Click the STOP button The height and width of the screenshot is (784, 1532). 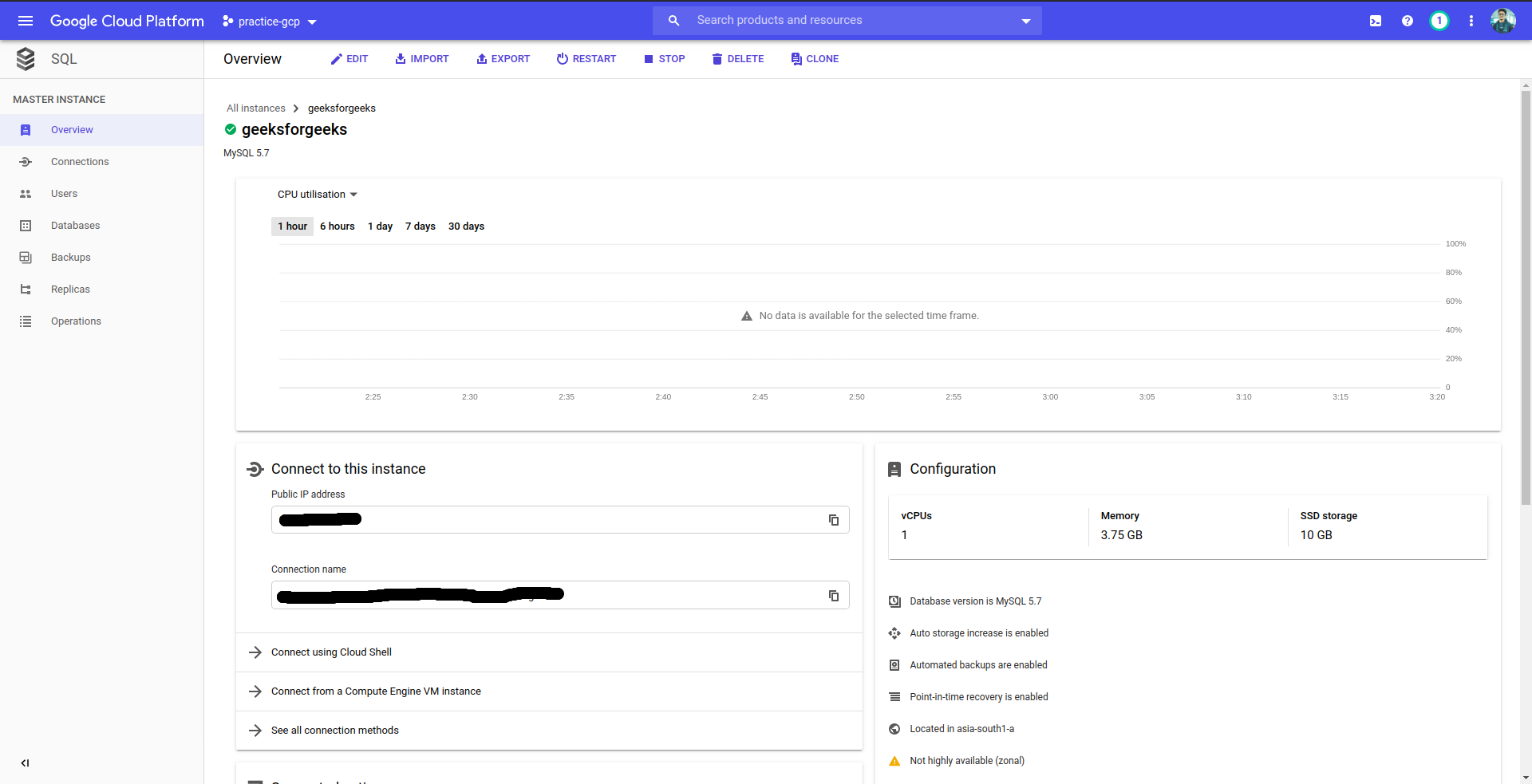pos(665,59)
